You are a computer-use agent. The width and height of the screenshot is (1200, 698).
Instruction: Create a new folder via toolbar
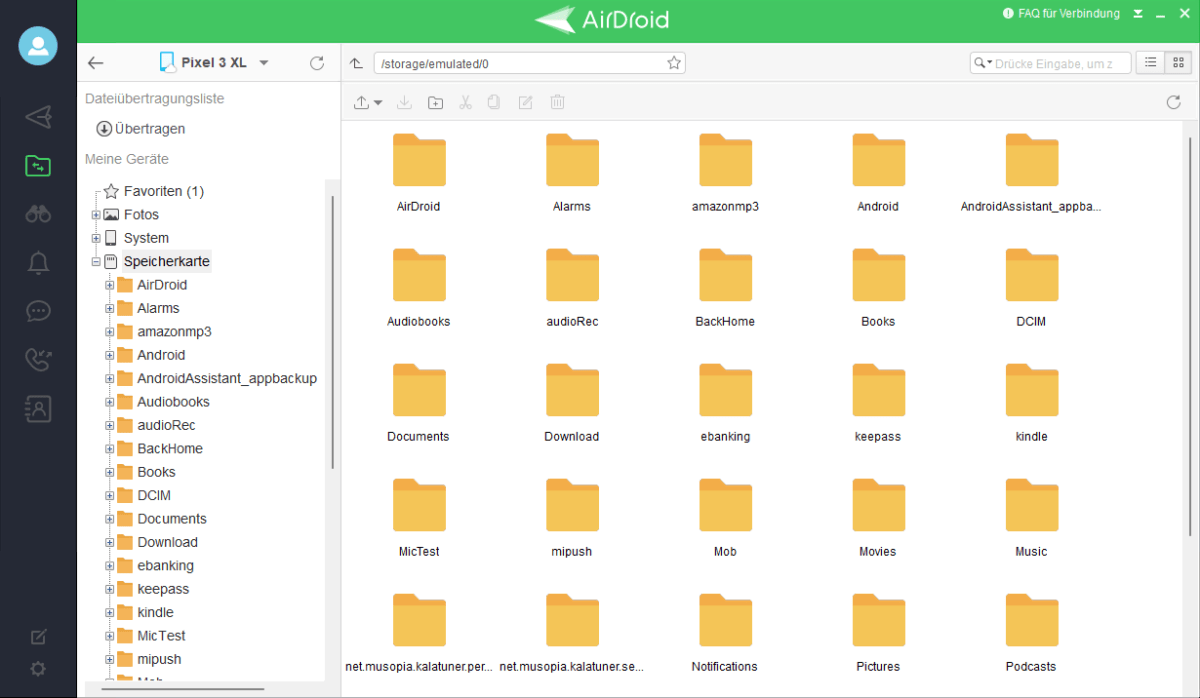point(435,102)
